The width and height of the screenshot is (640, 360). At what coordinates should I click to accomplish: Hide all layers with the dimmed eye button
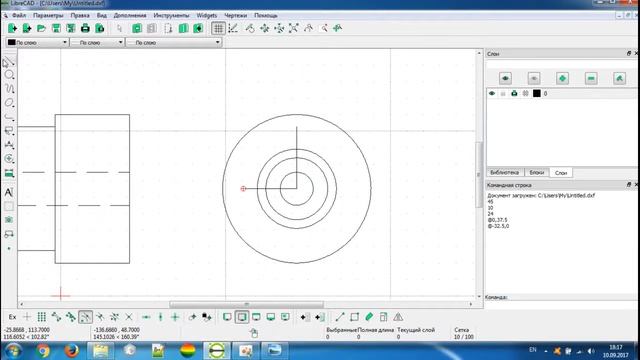(534, 78)
